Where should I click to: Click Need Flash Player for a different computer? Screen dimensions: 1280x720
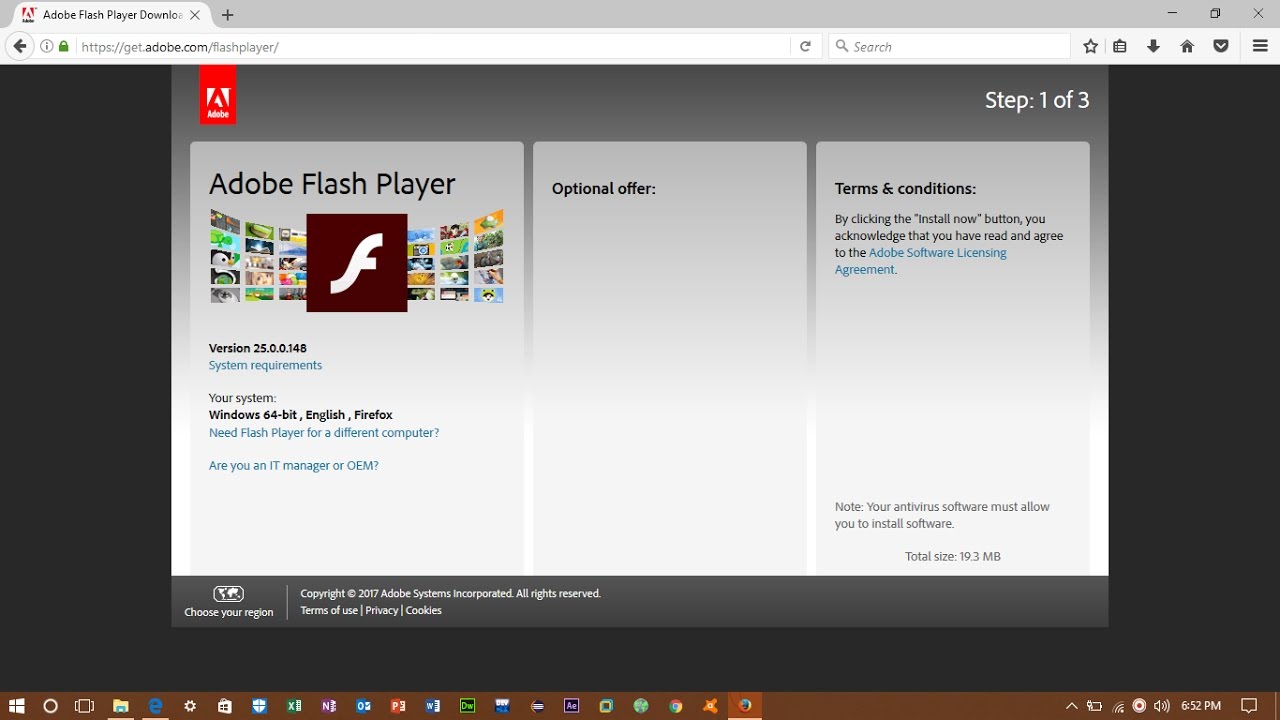pyautogui.click(x=324, y=433)
